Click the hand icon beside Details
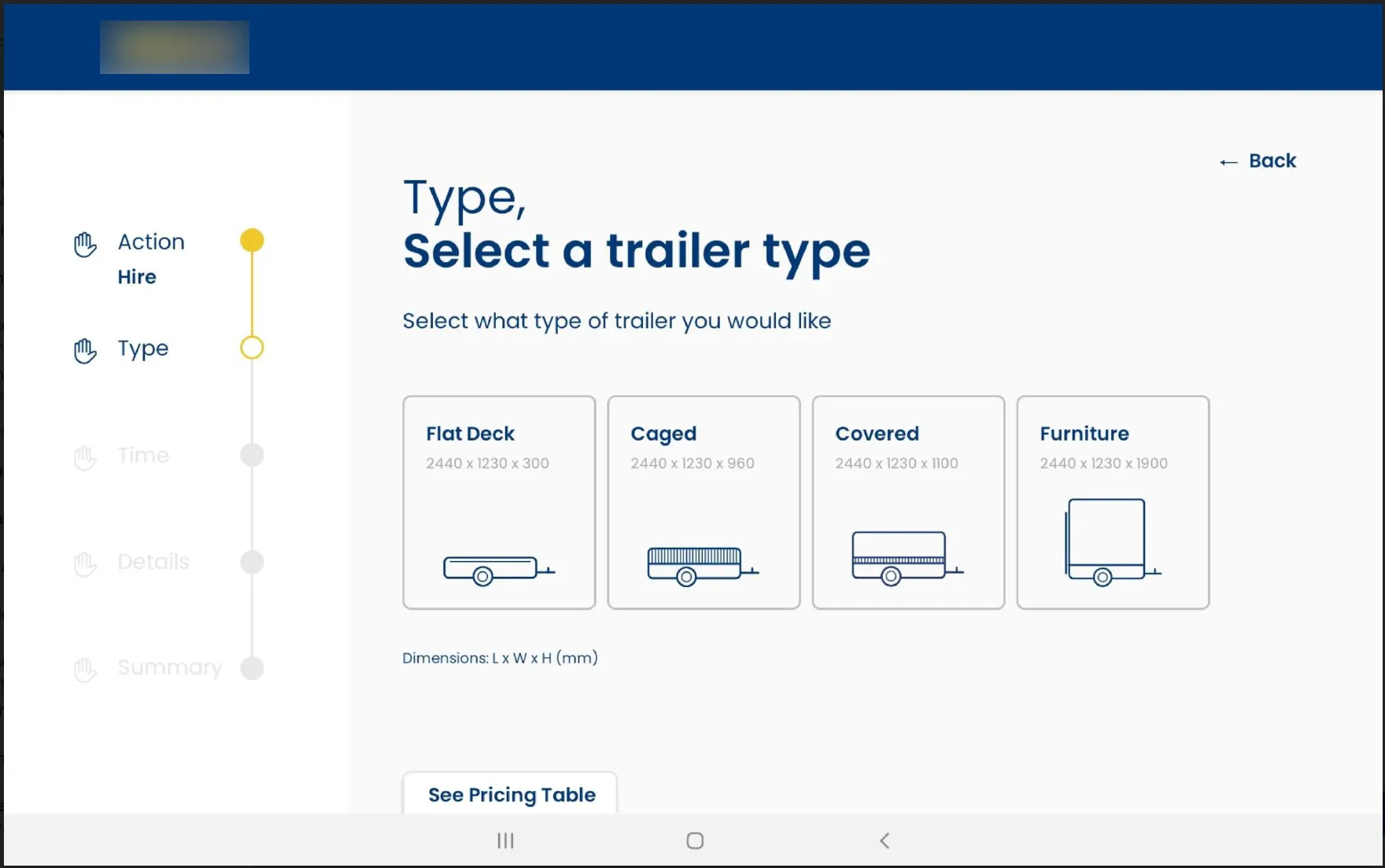 pyautogui.click(x=85, y=564)
